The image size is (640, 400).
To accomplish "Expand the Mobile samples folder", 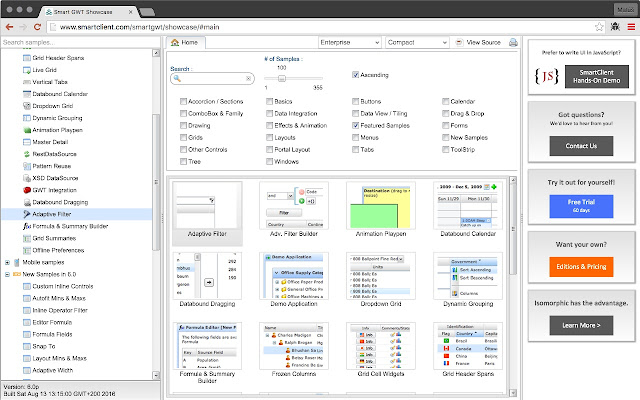I will [8, 262].
